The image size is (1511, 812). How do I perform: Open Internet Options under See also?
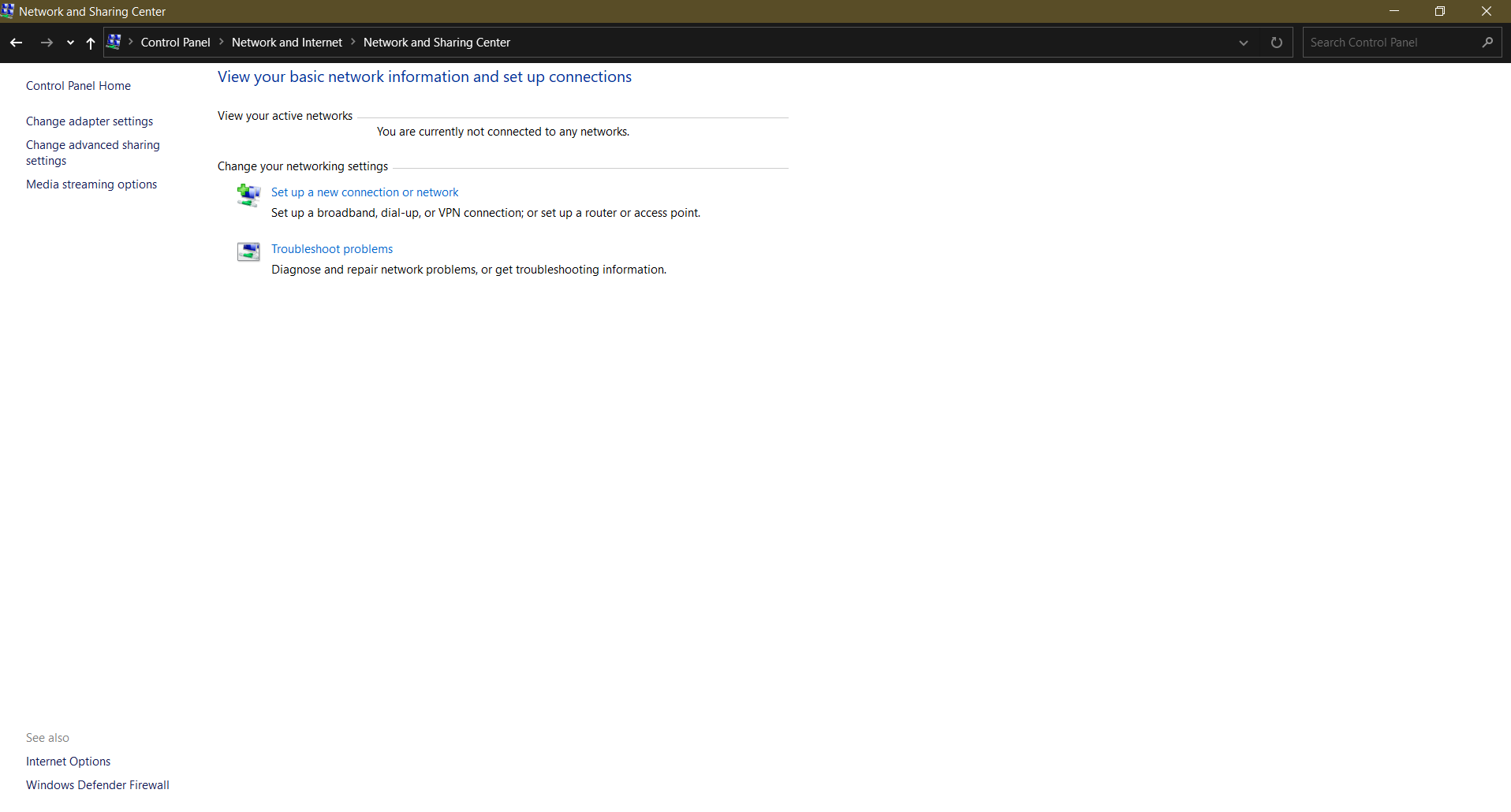click(x=68, y=762)
